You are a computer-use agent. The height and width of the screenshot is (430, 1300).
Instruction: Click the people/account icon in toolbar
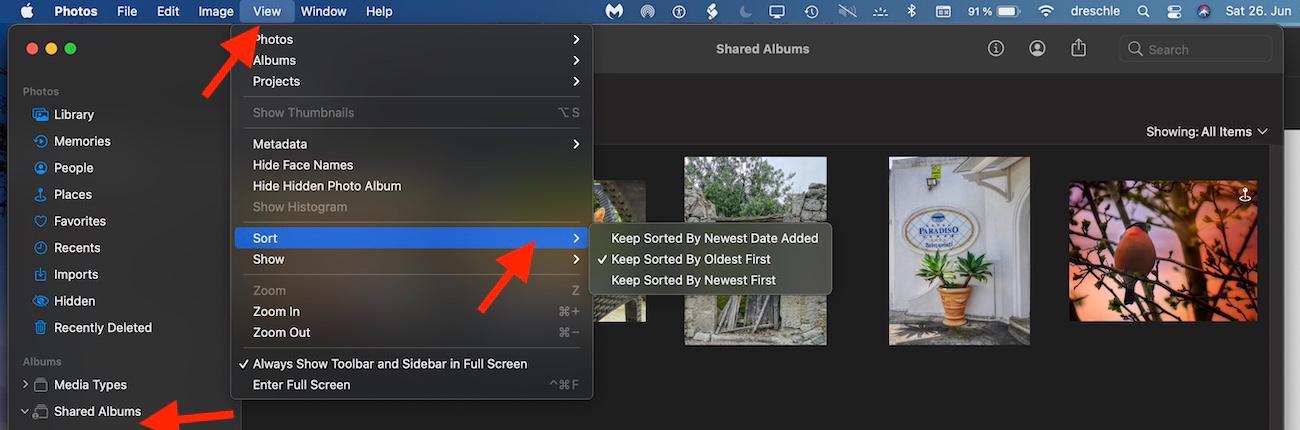(1037, 48)
